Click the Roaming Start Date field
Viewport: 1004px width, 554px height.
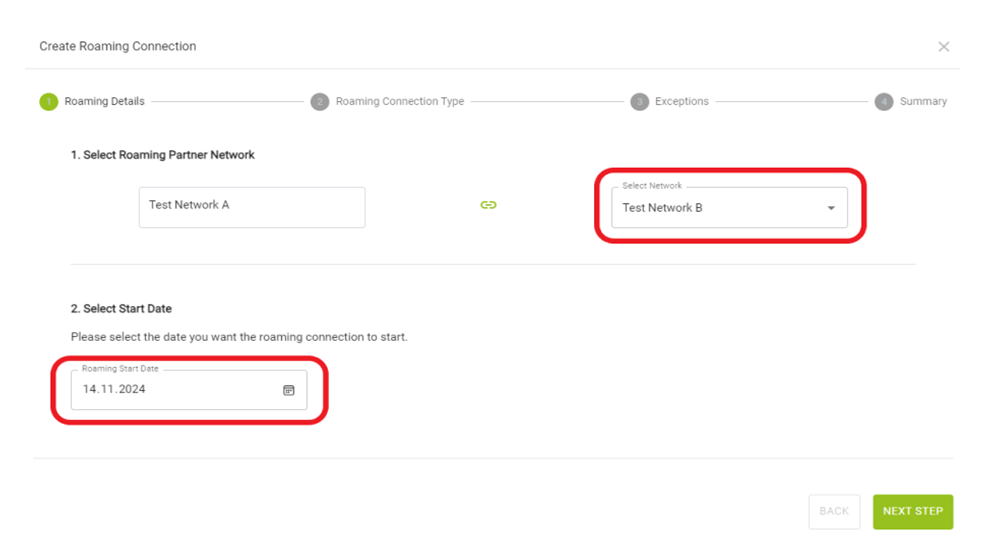189,389
